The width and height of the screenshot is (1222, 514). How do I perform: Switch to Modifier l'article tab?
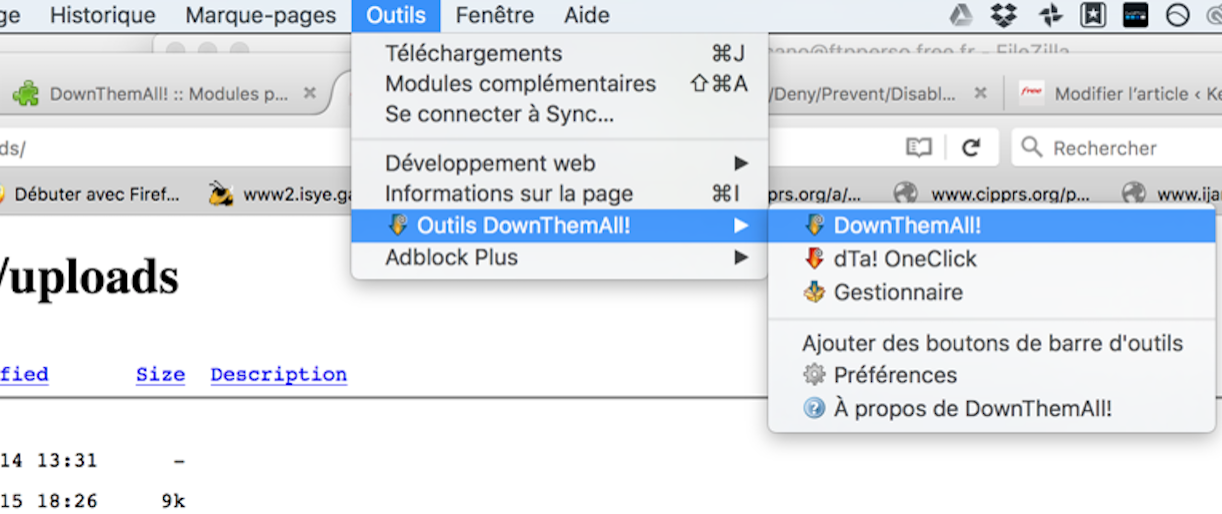1118,94
